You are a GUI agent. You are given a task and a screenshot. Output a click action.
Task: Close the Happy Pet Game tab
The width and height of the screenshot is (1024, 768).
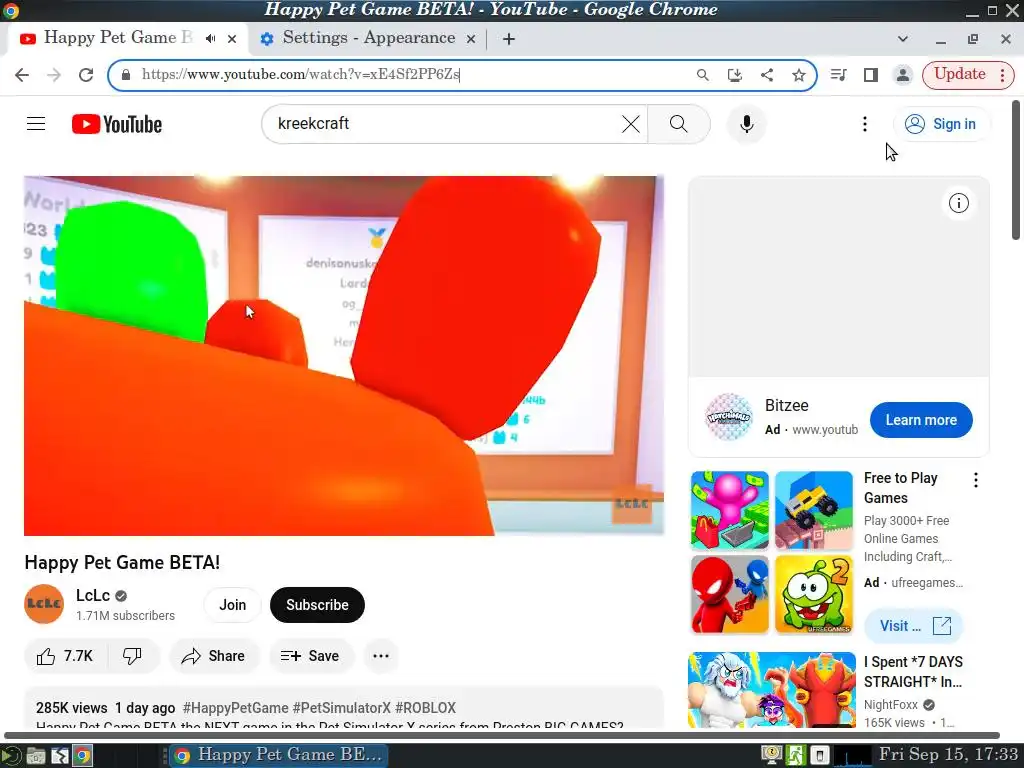point(232,39)
